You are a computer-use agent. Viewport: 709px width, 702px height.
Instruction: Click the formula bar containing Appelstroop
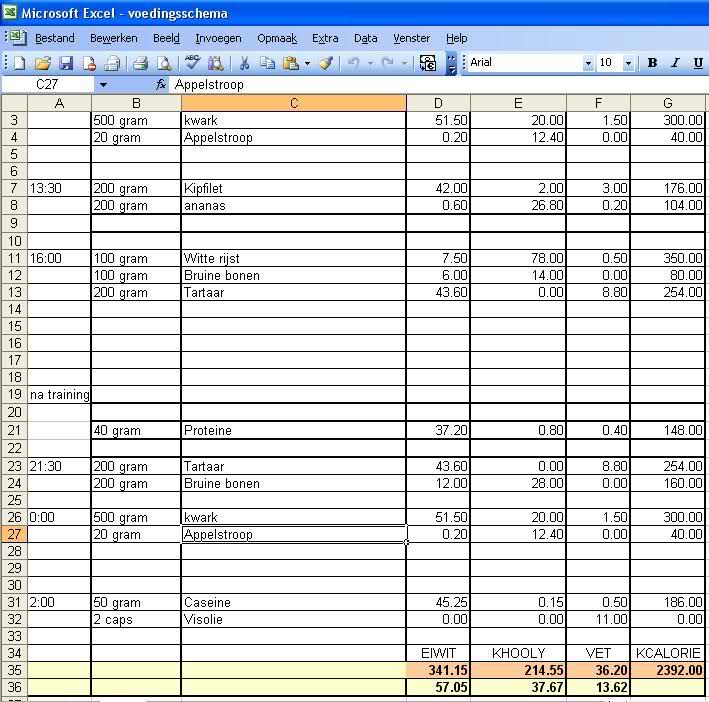pyautogui.click(x=400, y=85)
